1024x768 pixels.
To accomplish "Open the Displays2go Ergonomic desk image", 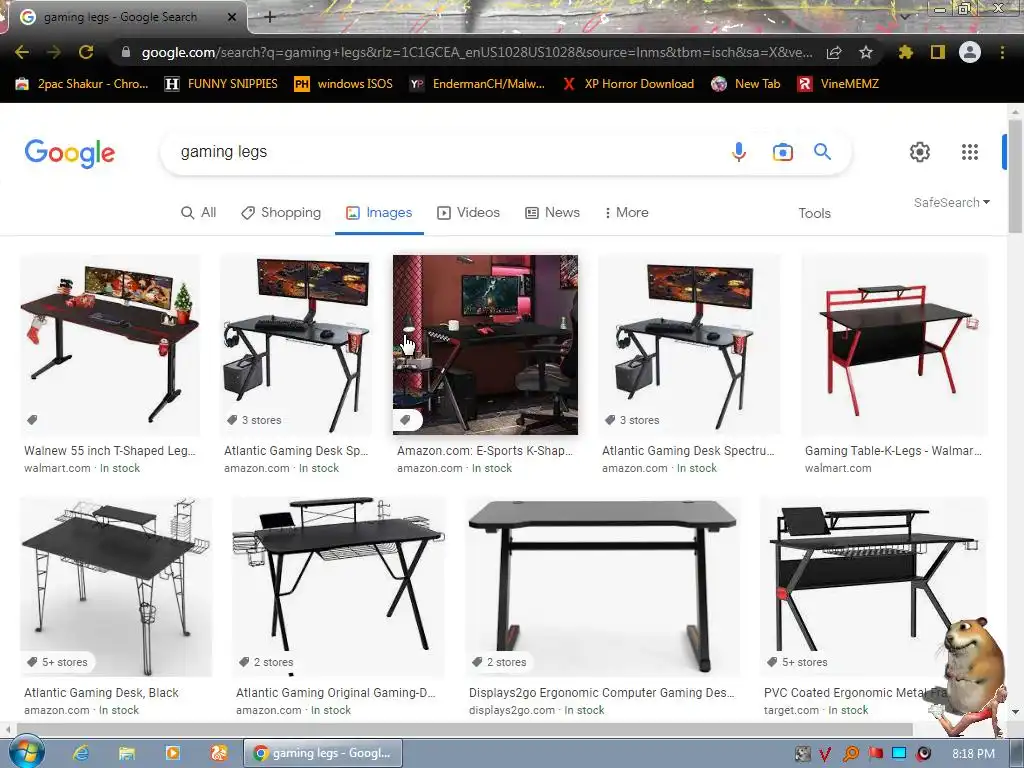I will [x=602, y=587].
